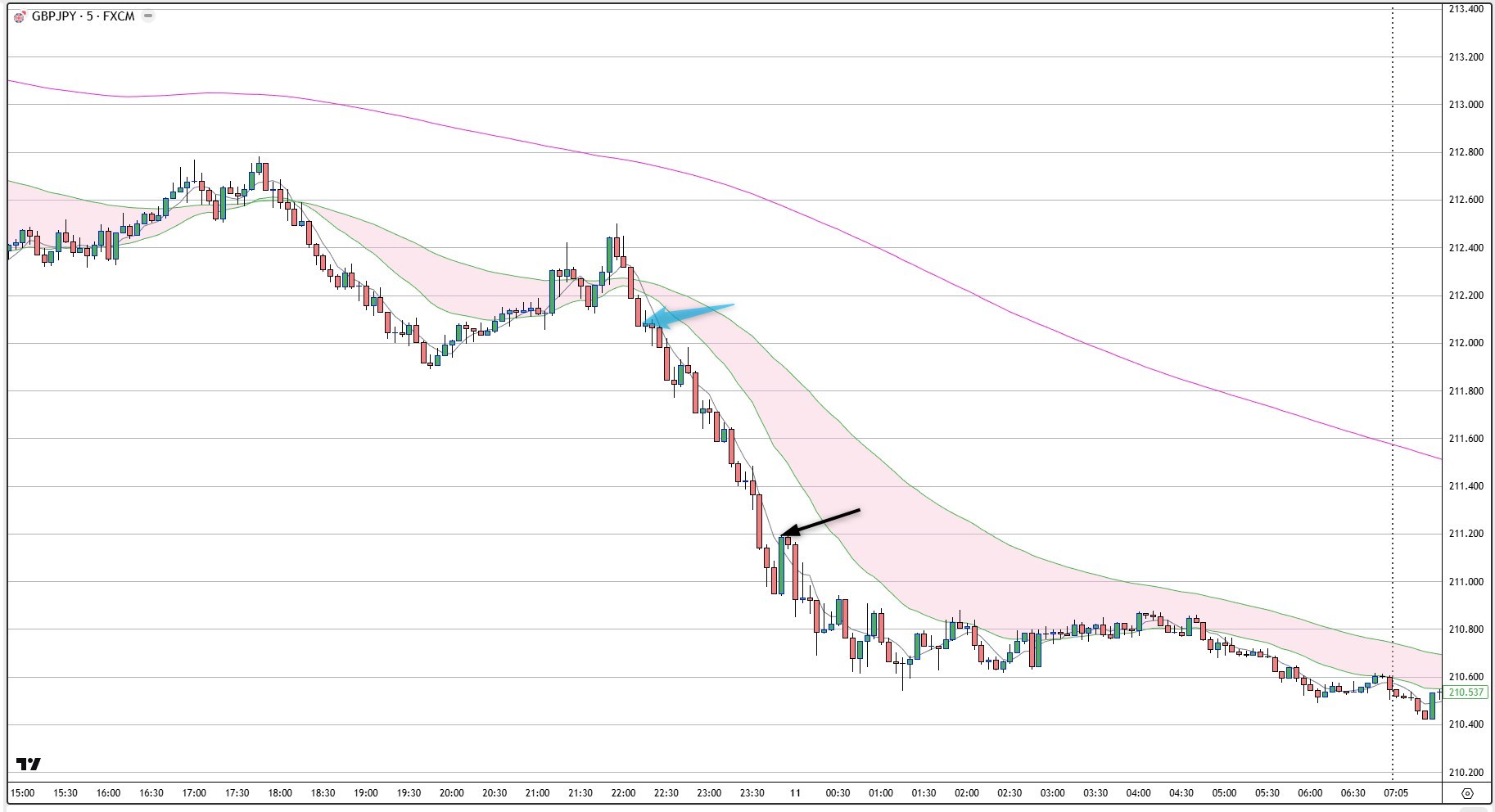Click the TradingView logo watermark
1495x812 pixels.
[x=29, y=762]
